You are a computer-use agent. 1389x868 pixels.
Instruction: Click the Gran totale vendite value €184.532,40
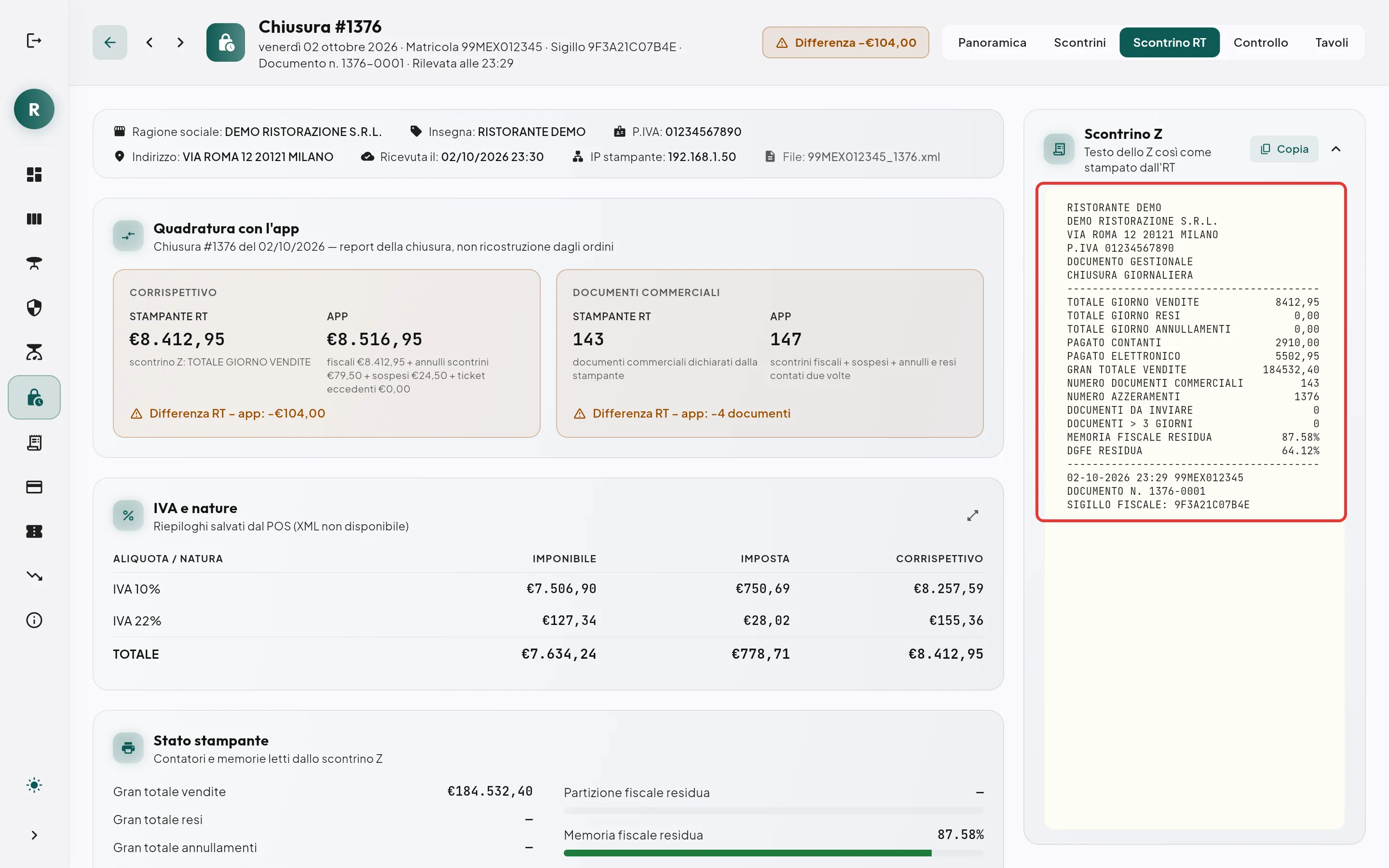pos(490,792)
